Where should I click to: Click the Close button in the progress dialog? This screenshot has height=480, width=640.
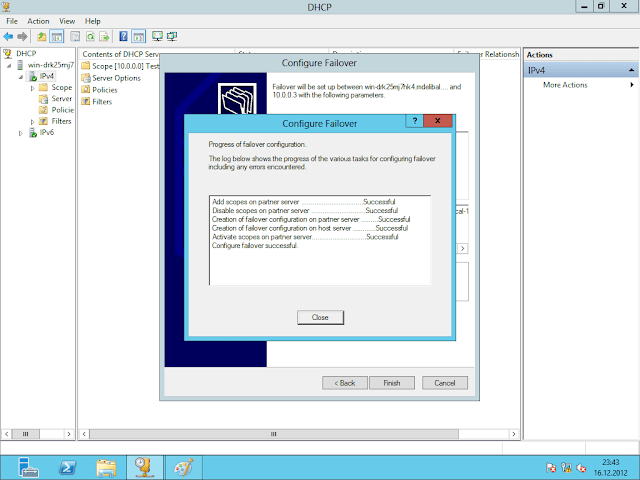coord(320,317)
